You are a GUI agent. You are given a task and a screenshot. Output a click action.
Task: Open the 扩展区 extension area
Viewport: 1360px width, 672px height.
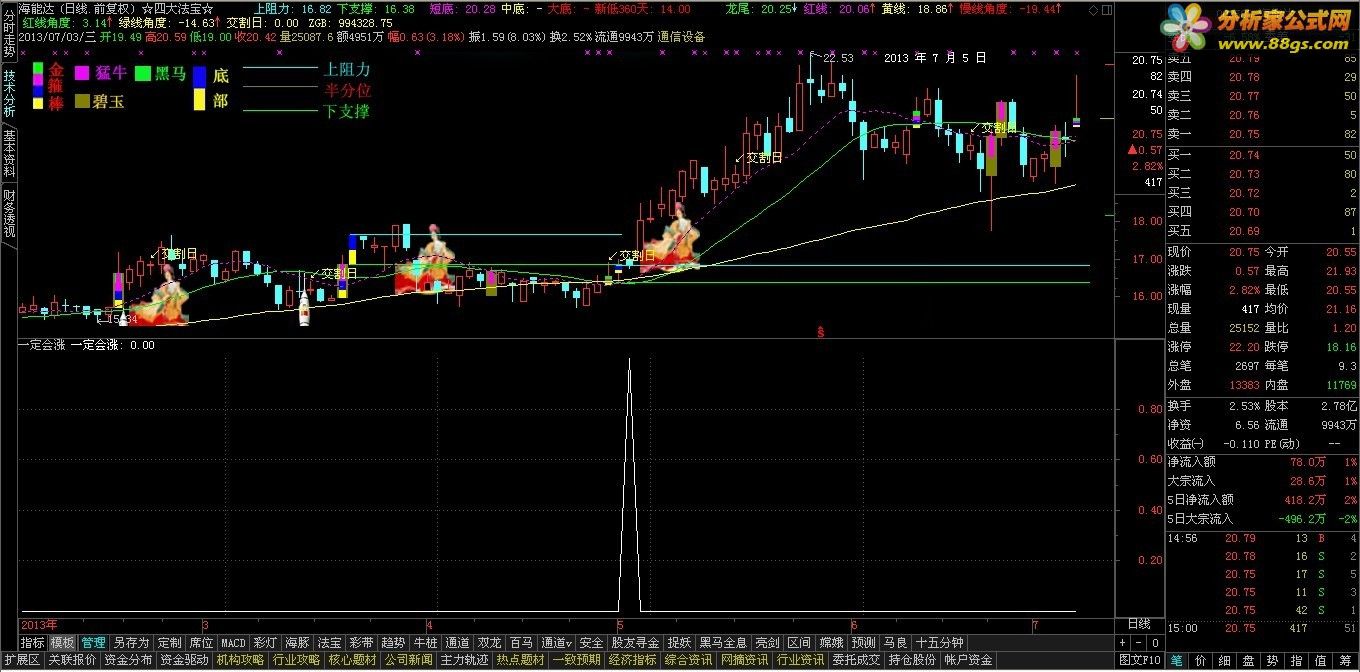click(21, 660)
